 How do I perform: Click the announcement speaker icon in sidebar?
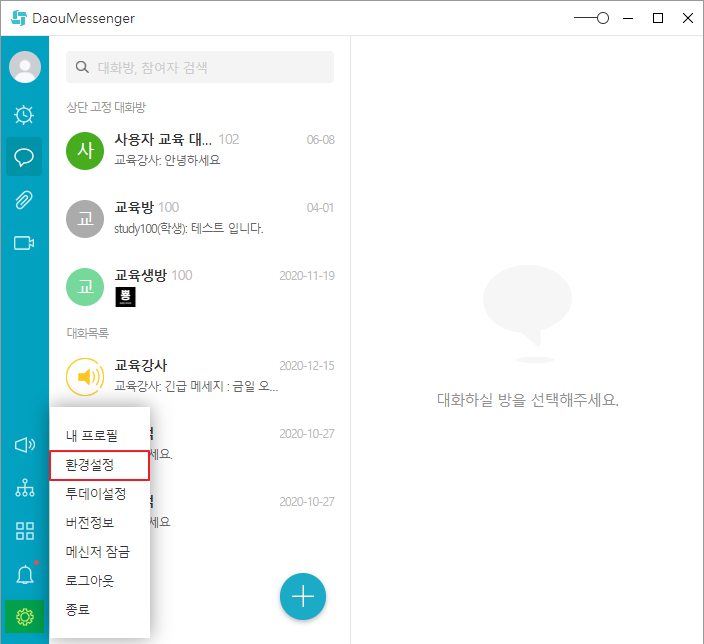(x=25, y=445)
